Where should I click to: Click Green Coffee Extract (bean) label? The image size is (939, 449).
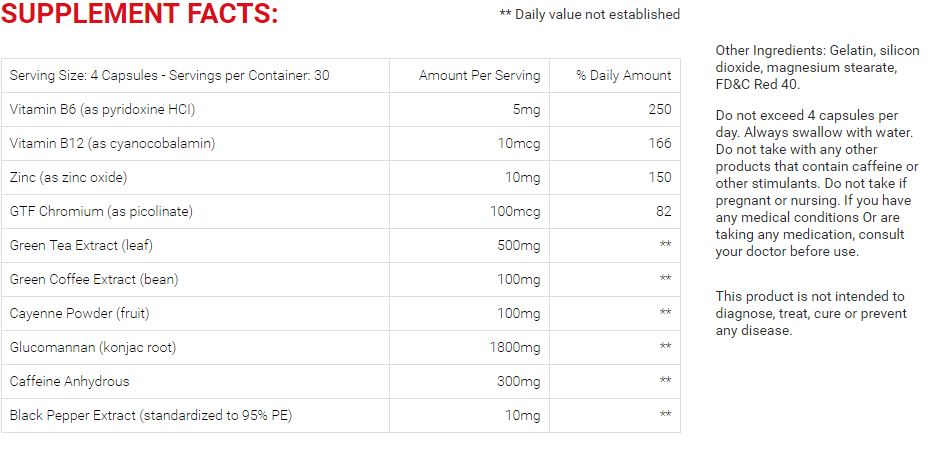coord(94,280)
